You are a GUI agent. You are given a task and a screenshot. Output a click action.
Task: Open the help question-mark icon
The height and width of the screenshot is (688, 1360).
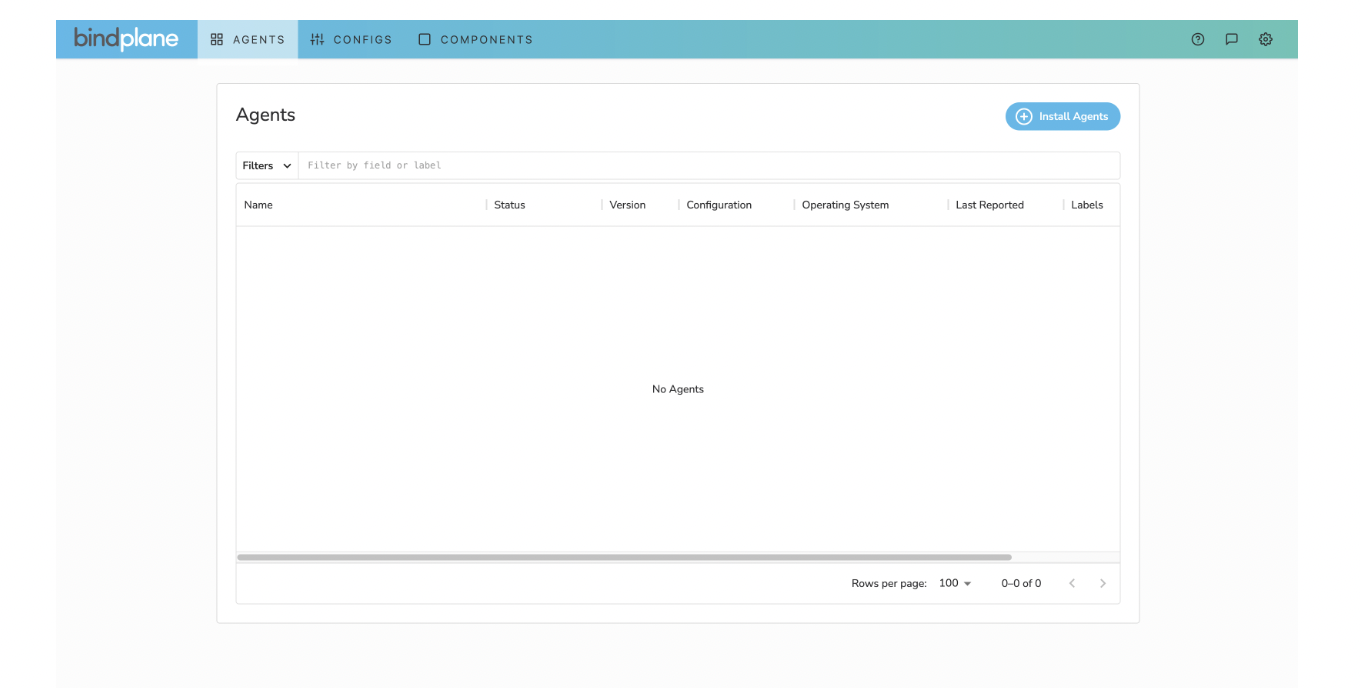click(1198, 40)
